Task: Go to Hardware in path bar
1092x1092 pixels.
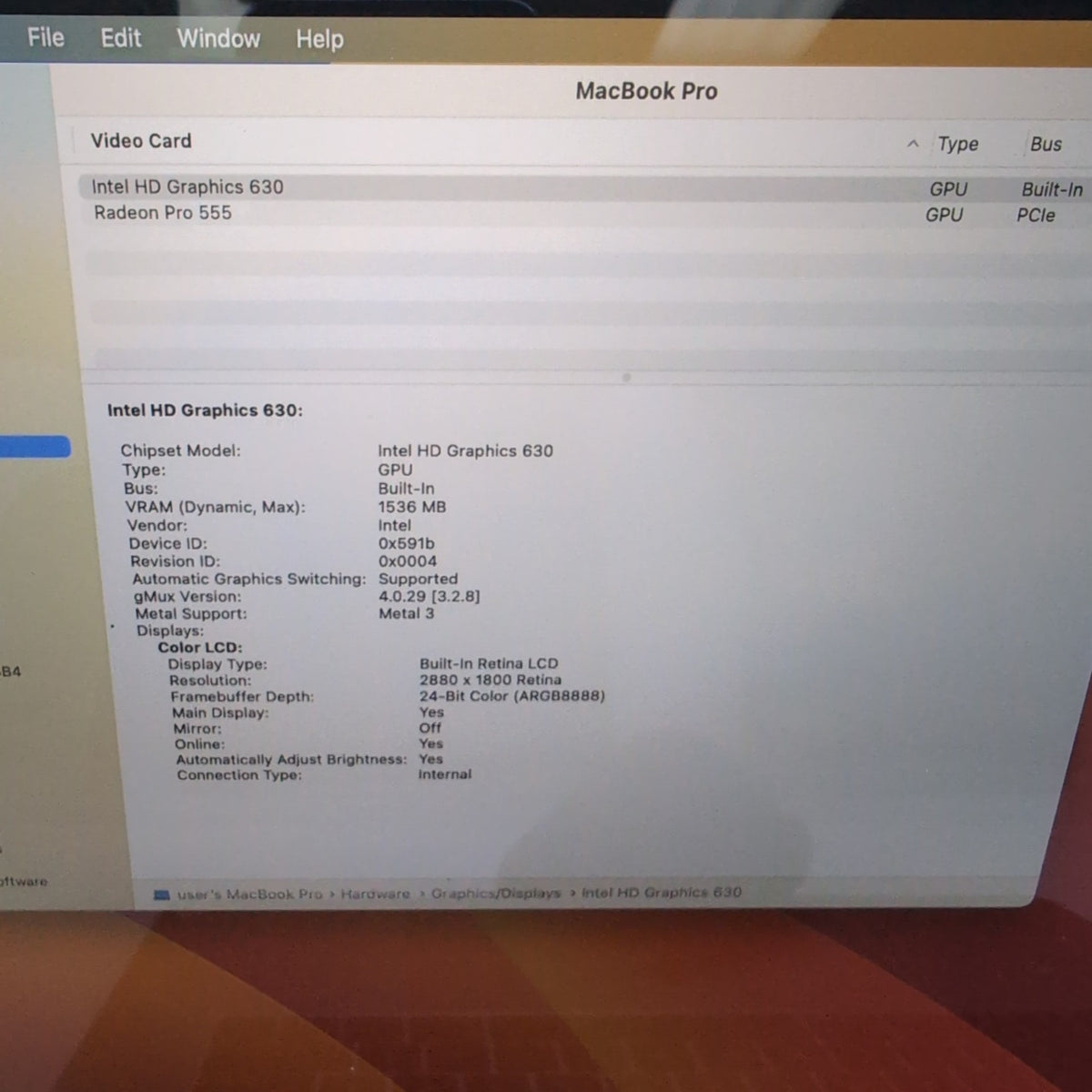Action: (376, 895)
